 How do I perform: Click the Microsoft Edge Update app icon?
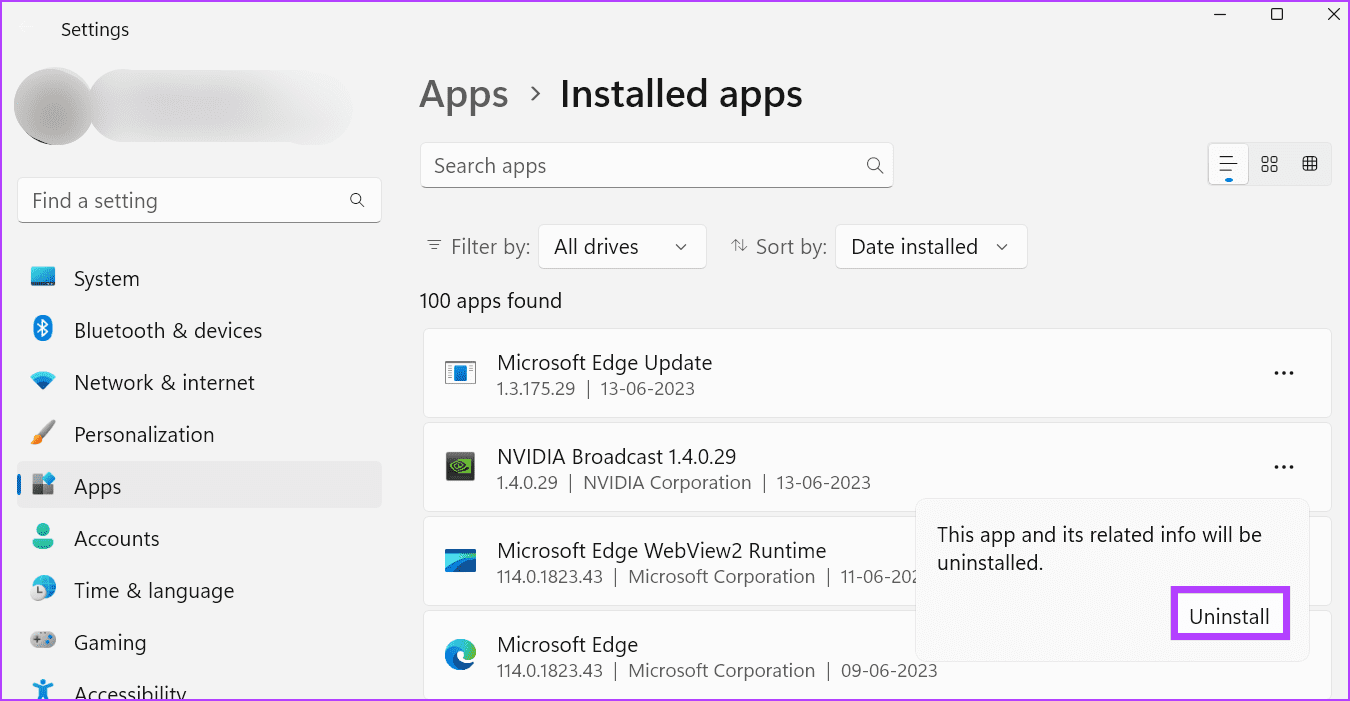coord(460,374)
